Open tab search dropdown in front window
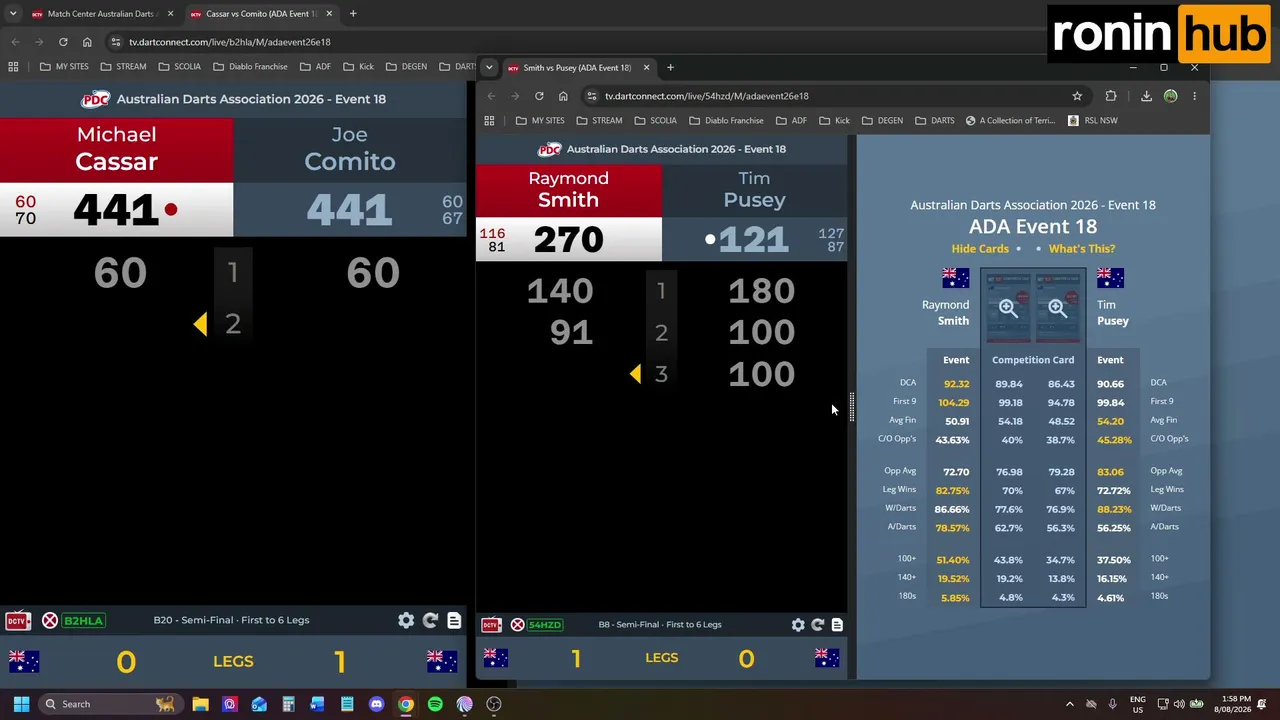 tap(489, 68)
